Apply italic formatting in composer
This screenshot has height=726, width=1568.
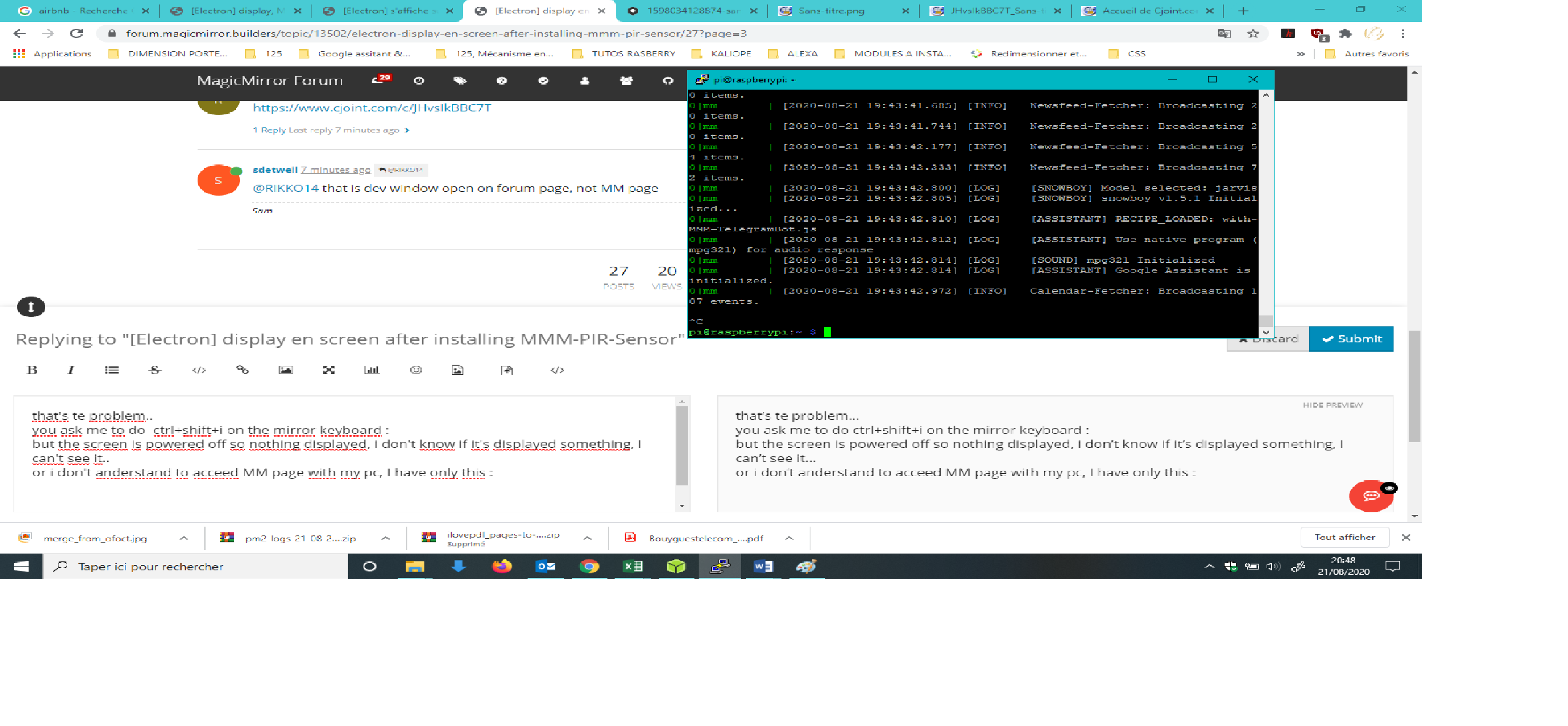(x=71, y=370)
